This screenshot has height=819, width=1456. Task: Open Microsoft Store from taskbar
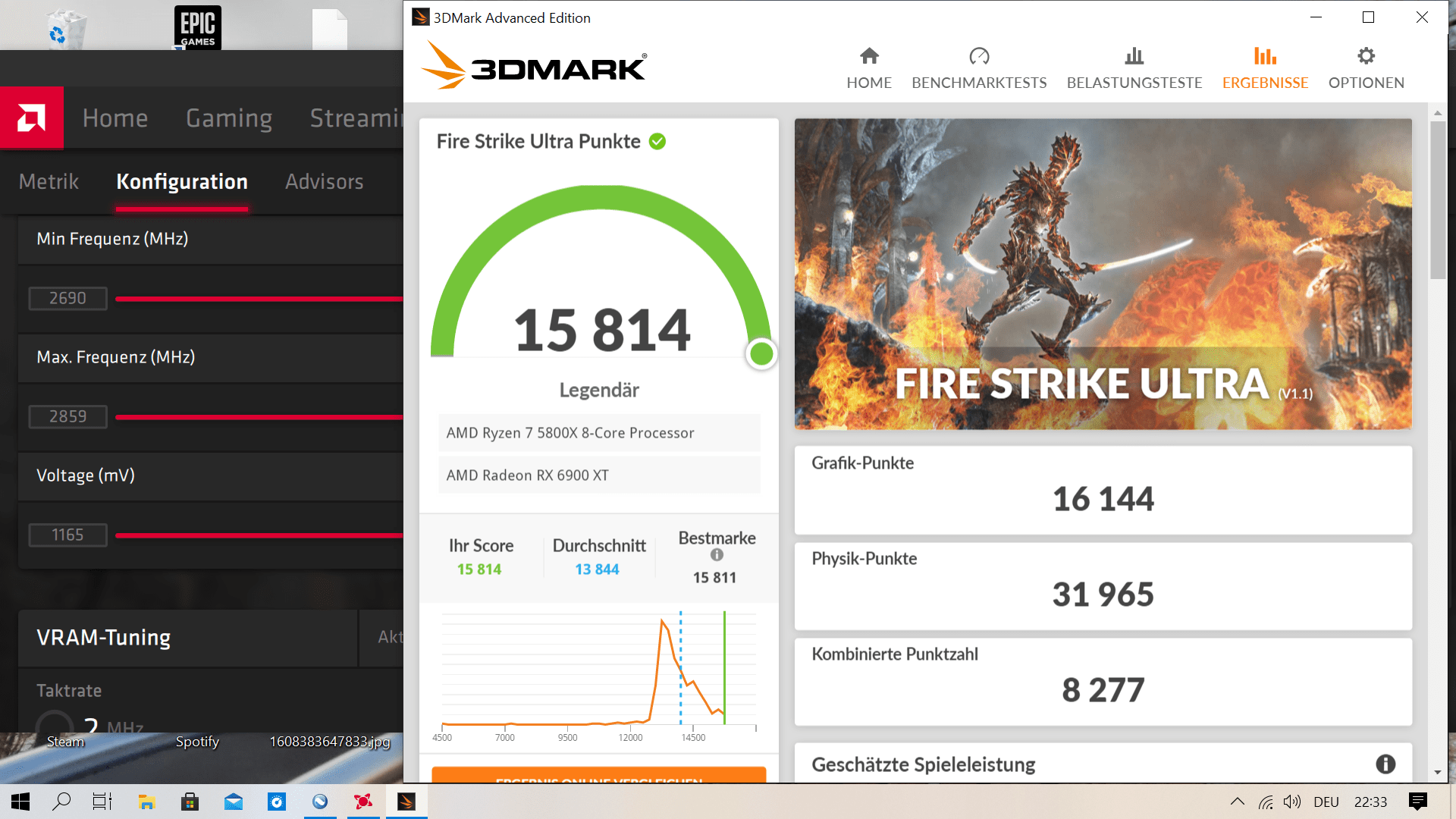(x=190, y=802)
